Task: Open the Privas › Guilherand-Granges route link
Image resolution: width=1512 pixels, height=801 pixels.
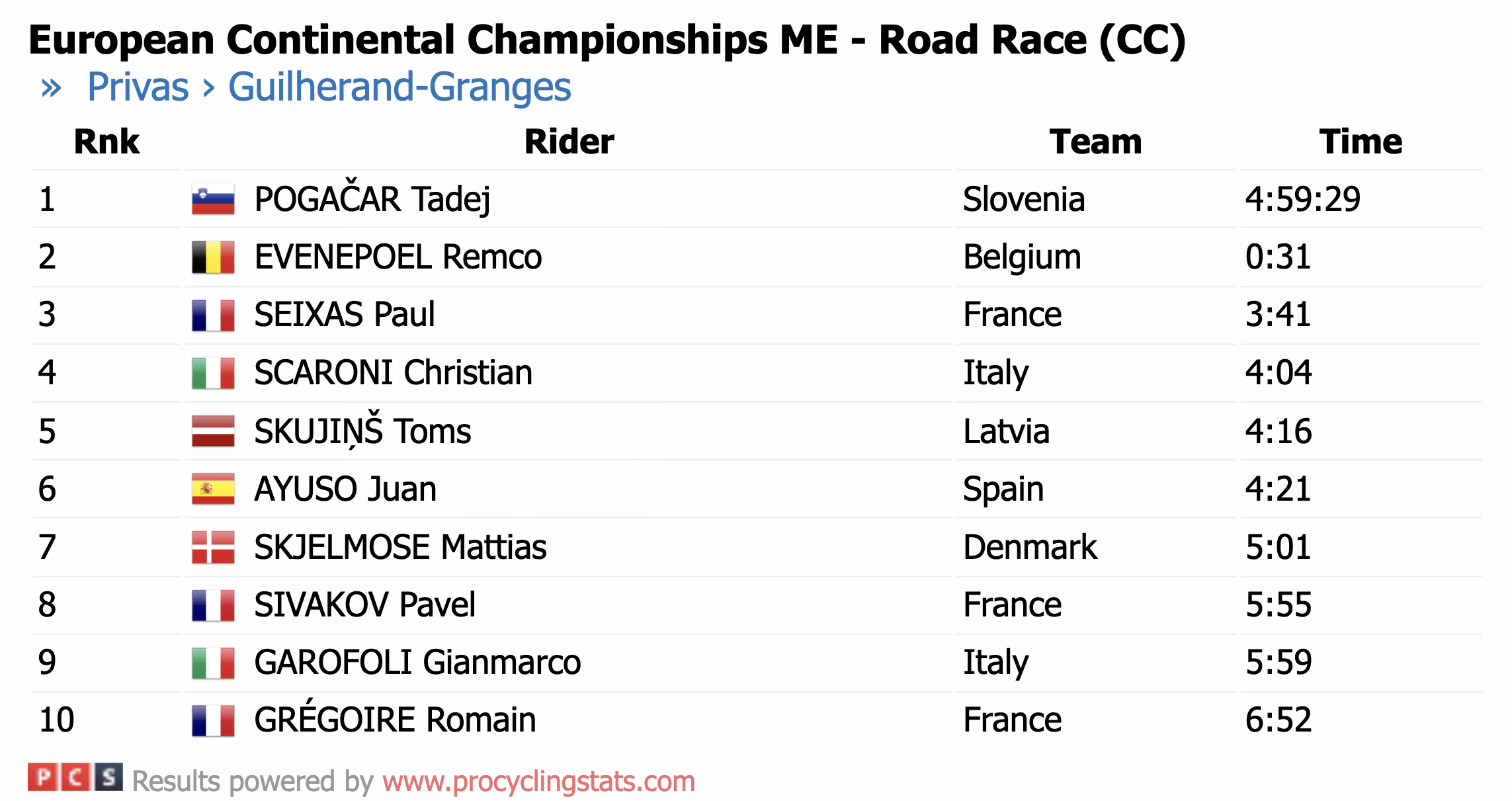Action: 329,87
